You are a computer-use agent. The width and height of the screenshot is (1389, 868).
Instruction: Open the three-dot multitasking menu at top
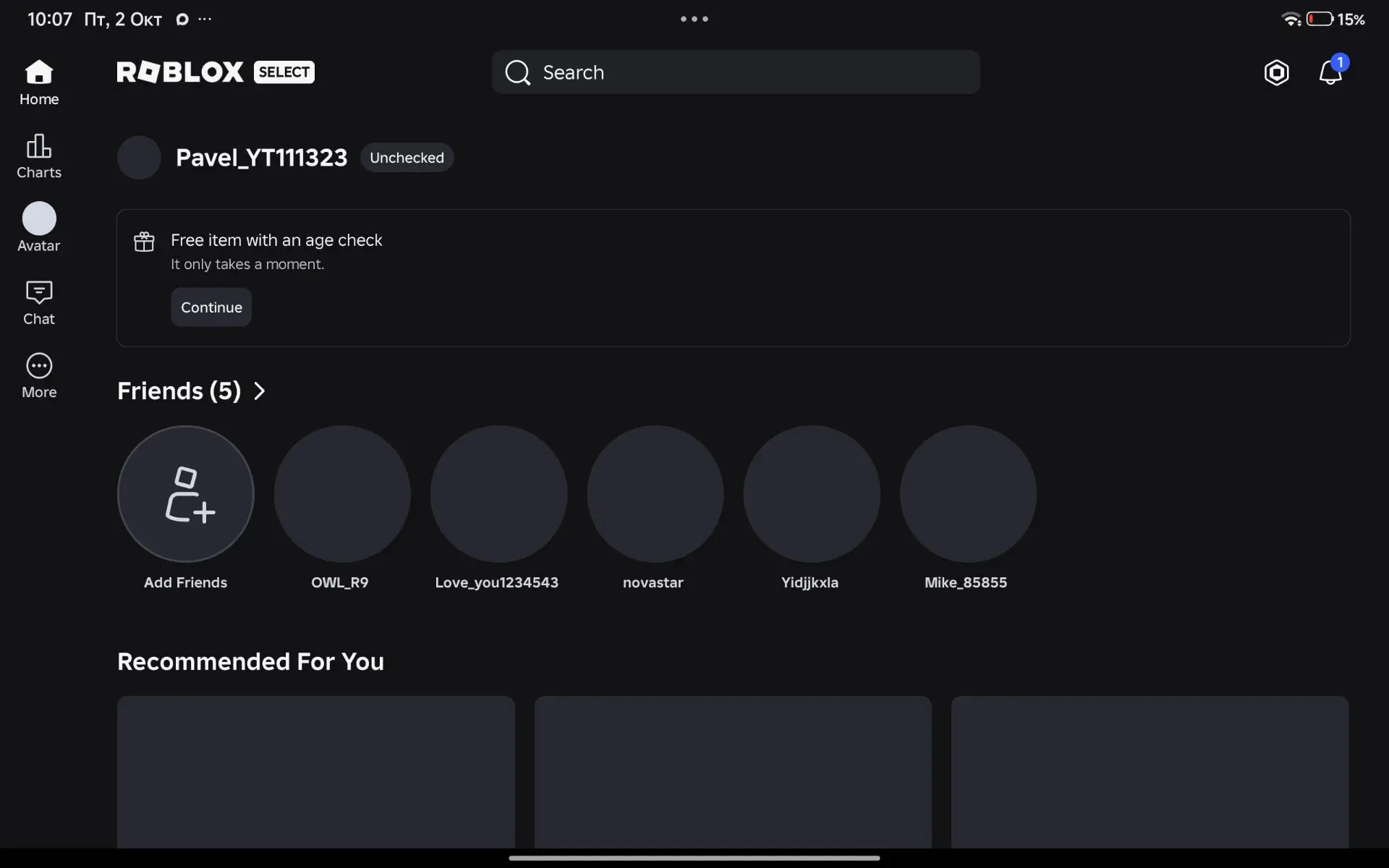pyautogui.click(x=694, y=19)
